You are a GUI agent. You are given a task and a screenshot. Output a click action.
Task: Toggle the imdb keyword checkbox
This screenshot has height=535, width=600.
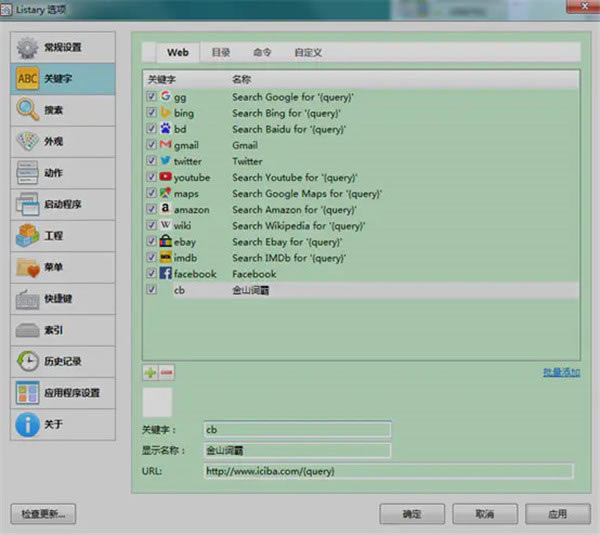[152, 257]
